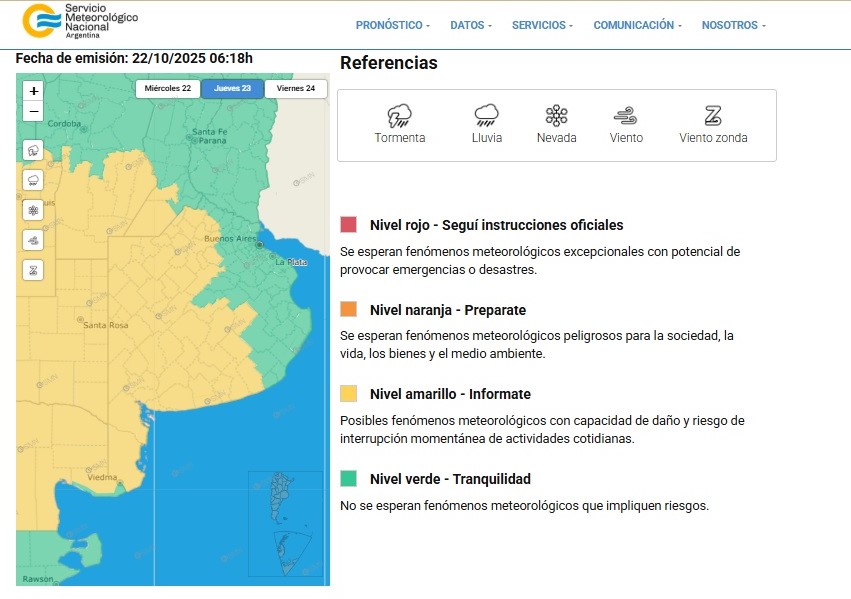Image resolution: width=851 pixels, height=599 pixels.
Task: Click the Nevada snowflake reference icon
Action: point(556,115)
